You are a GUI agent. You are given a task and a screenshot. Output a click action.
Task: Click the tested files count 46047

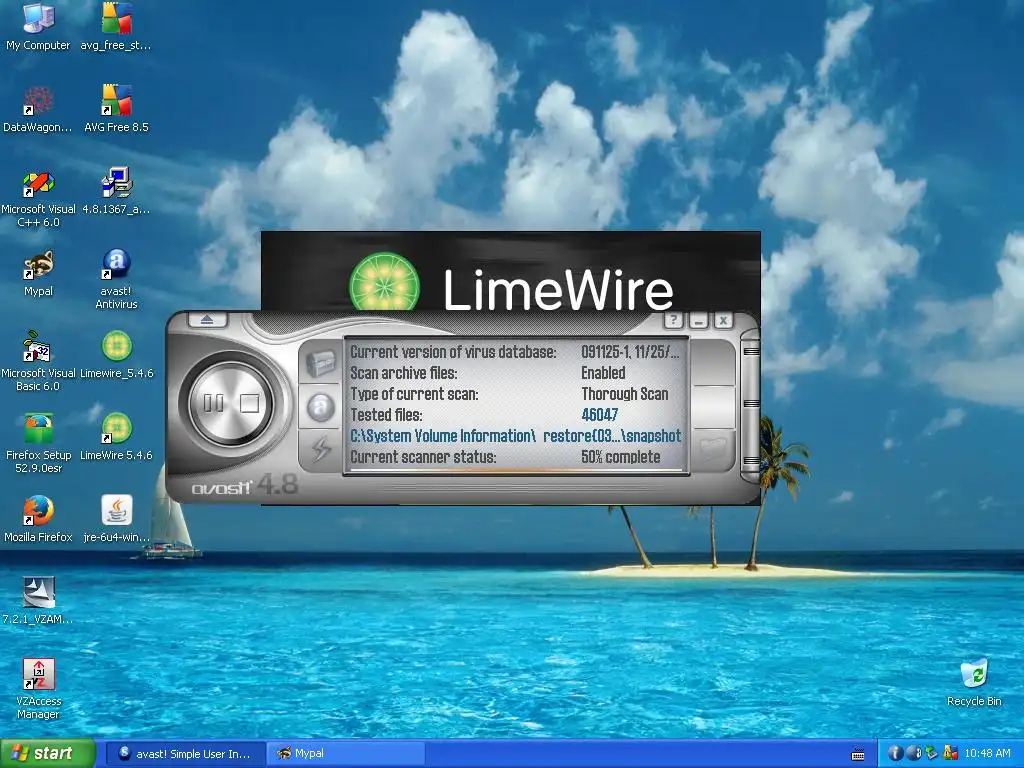click(600, 415)
